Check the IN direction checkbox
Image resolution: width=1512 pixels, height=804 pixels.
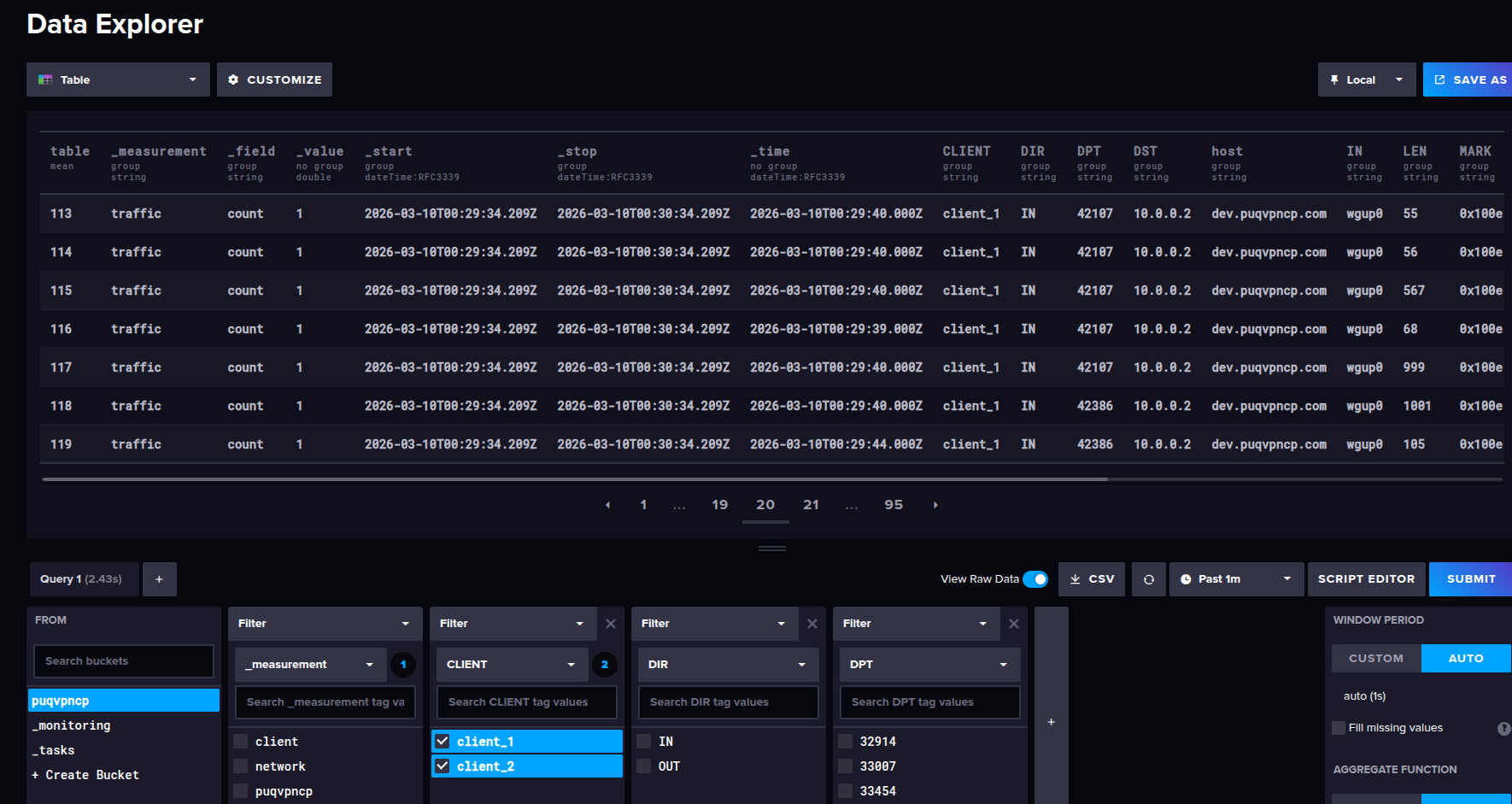tap(644, 742)
